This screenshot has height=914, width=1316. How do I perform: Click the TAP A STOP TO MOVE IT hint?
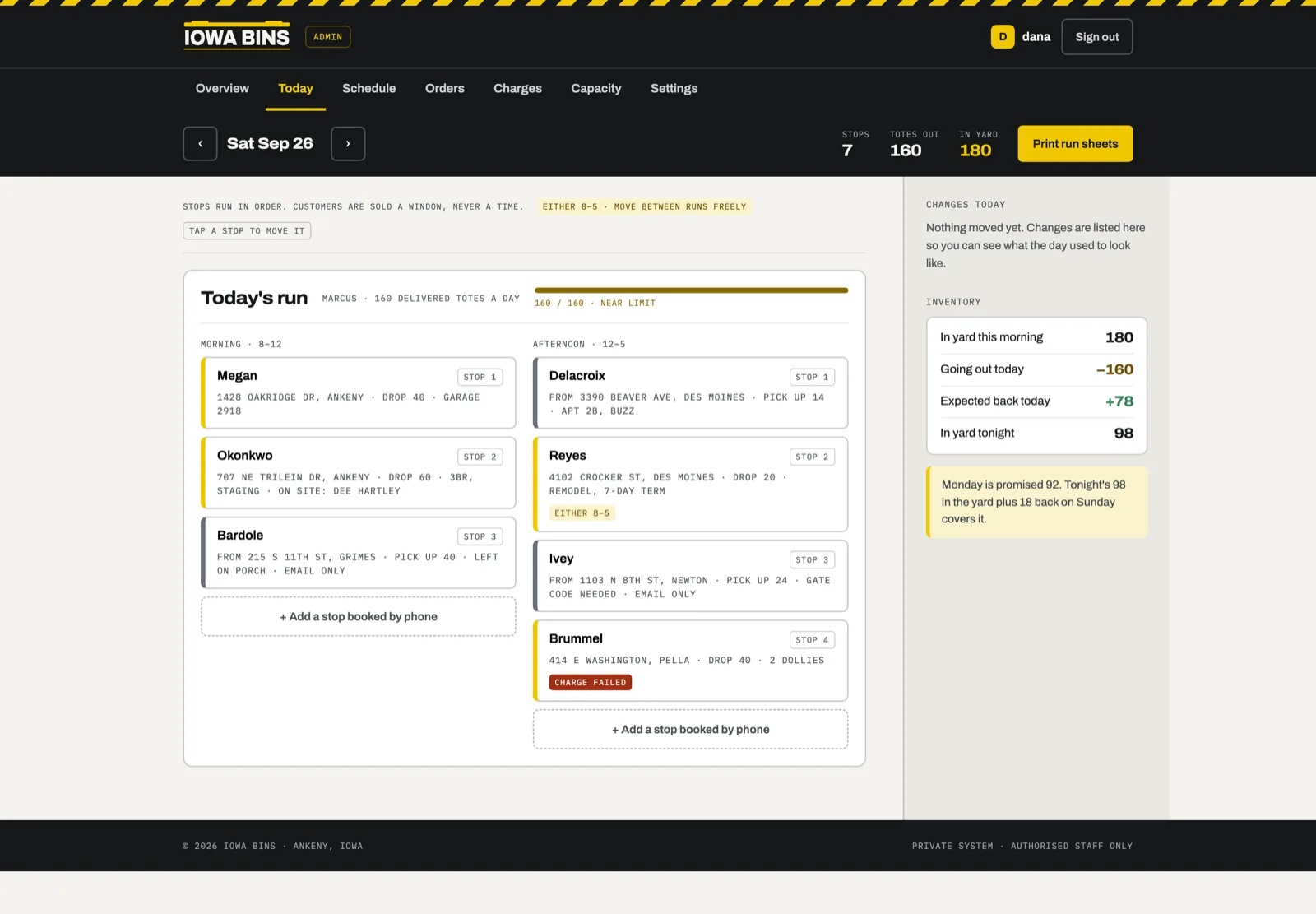point(247,231)
